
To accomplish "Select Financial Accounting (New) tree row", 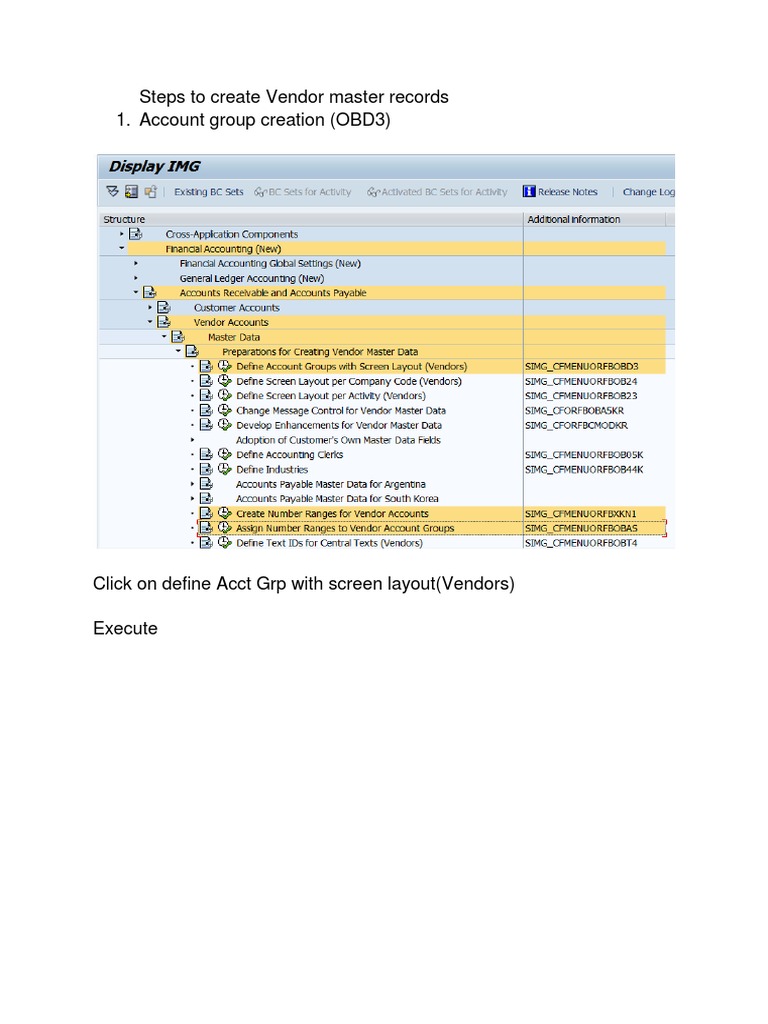I will (x=223, y=249).
